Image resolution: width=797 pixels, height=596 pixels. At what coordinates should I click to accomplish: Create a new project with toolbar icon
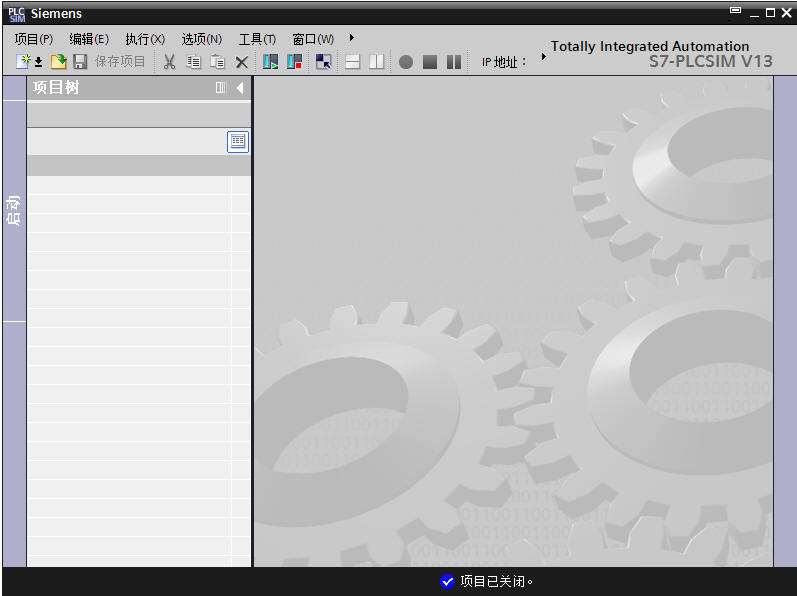coord(23,61)
